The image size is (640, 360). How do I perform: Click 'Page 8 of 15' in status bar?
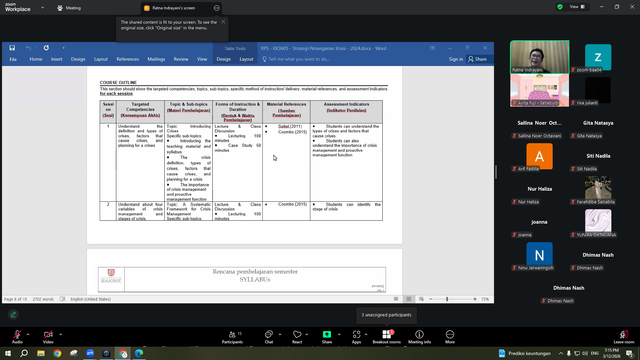[16, 299]
